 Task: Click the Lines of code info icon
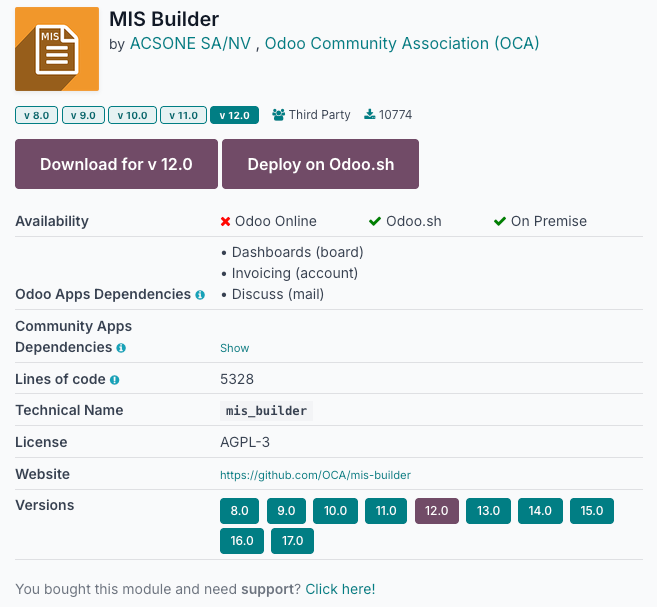pyautogui.click(x=114, y=380)
